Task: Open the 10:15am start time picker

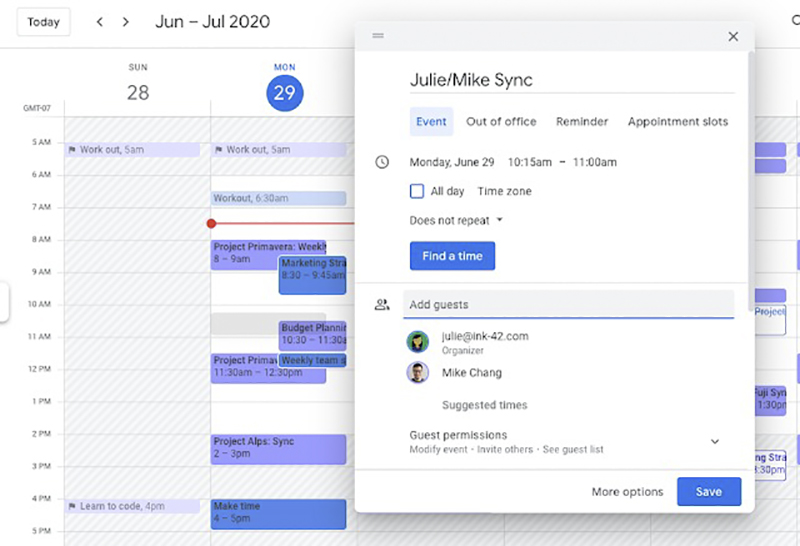Action: coord(530,162)
